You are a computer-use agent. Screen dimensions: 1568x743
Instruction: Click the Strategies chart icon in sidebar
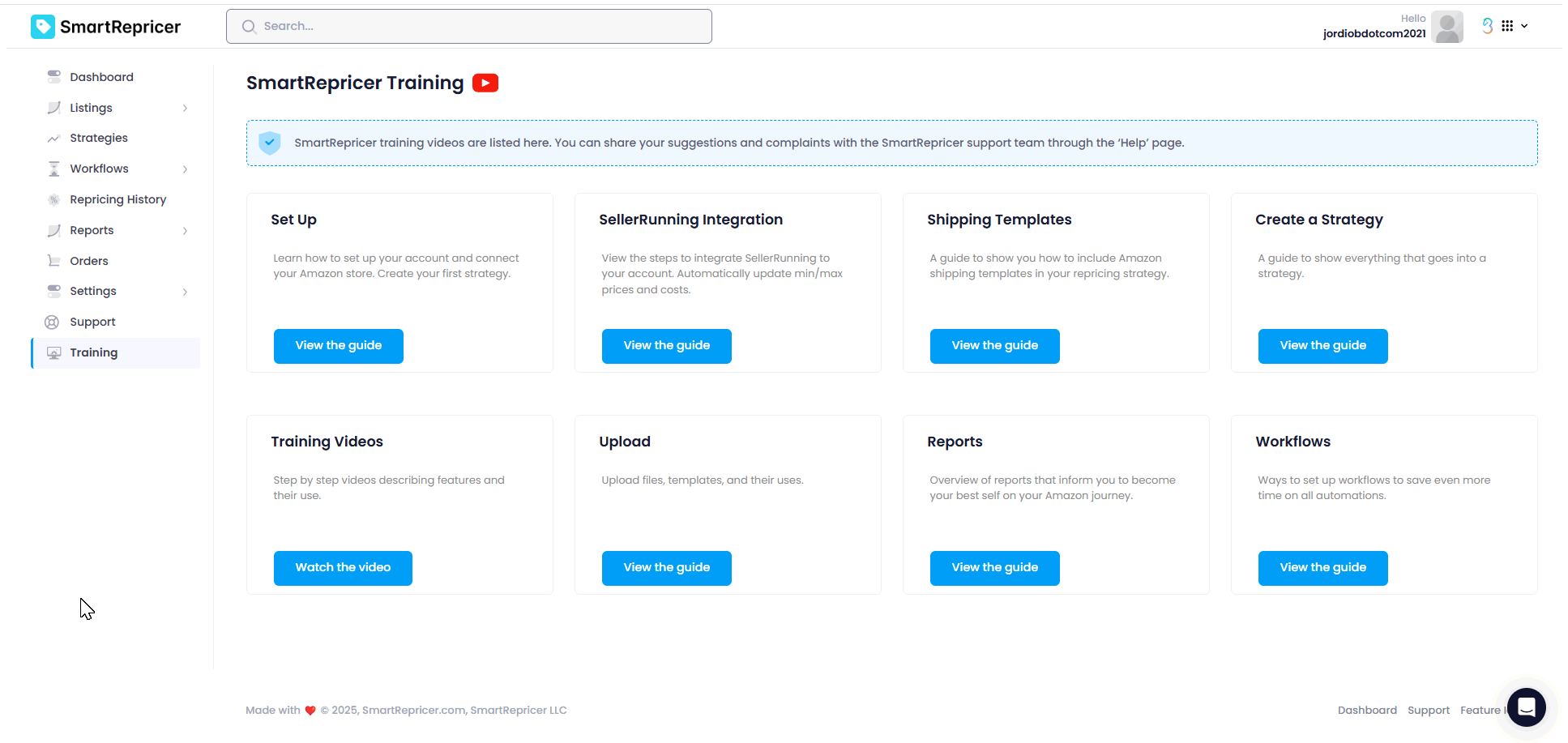click(x=54, y=138)
